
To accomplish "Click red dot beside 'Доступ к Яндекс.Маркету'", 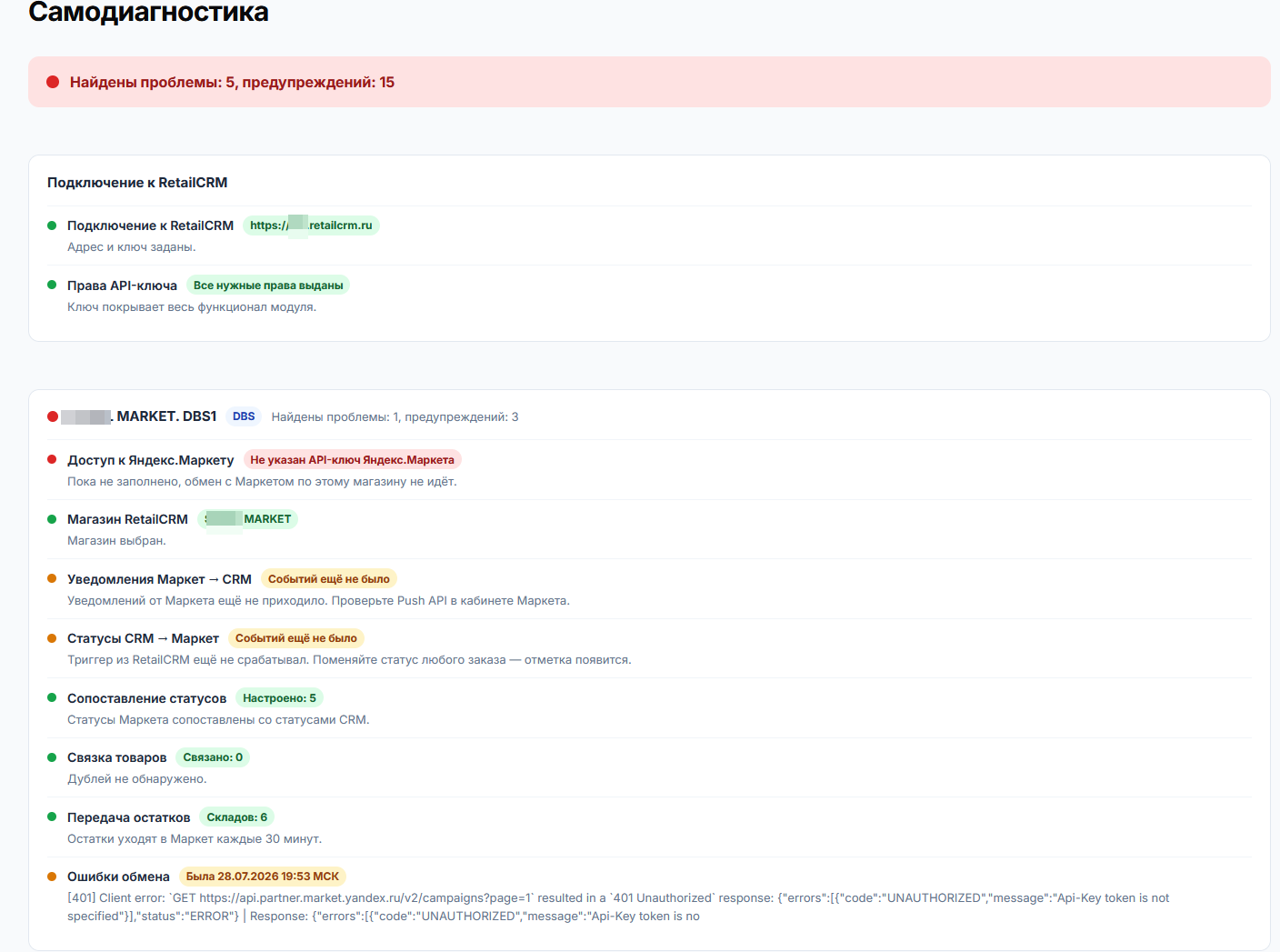I will [52, 459].
